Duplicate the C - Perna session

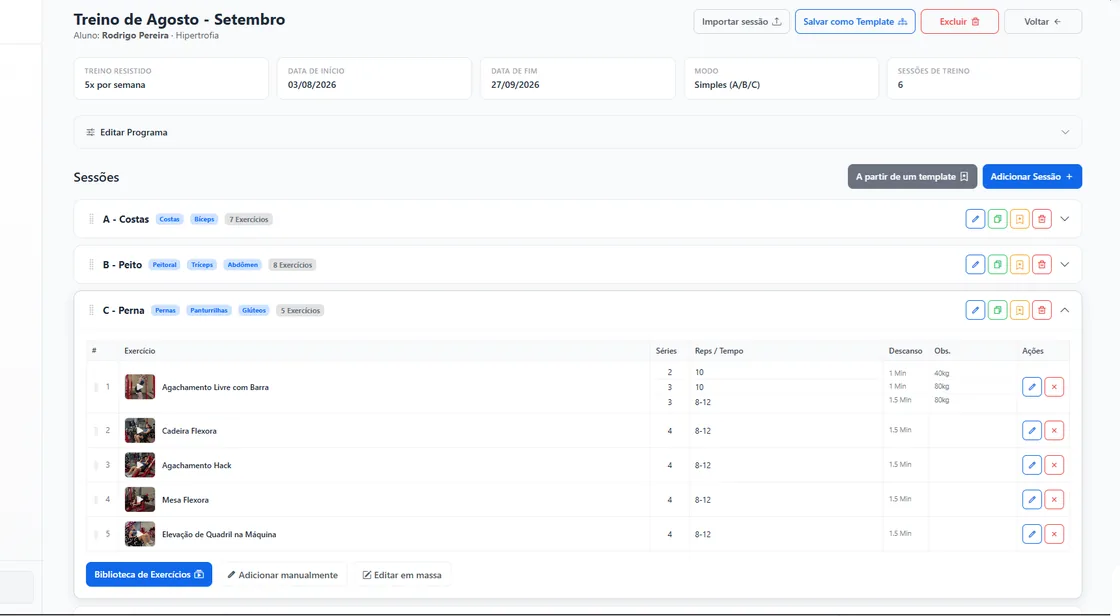pyautogui.click(x=997, y=310)
